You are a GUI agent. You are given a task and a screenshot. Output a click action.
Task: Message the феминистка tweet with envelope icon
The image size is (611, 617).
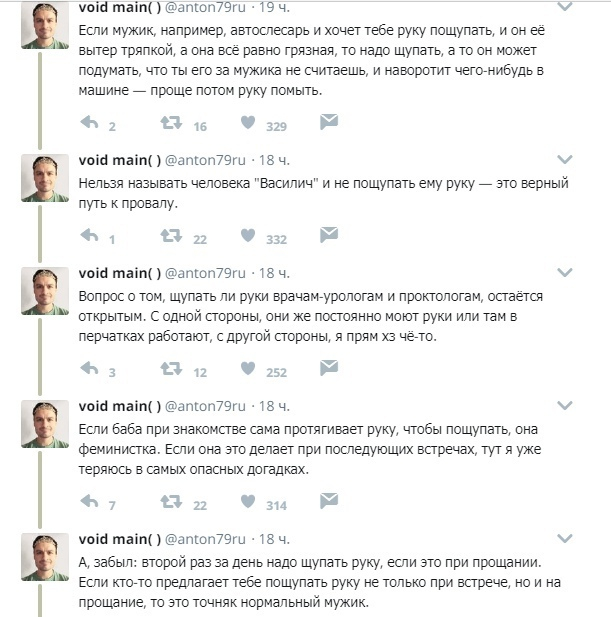point(328,502)
